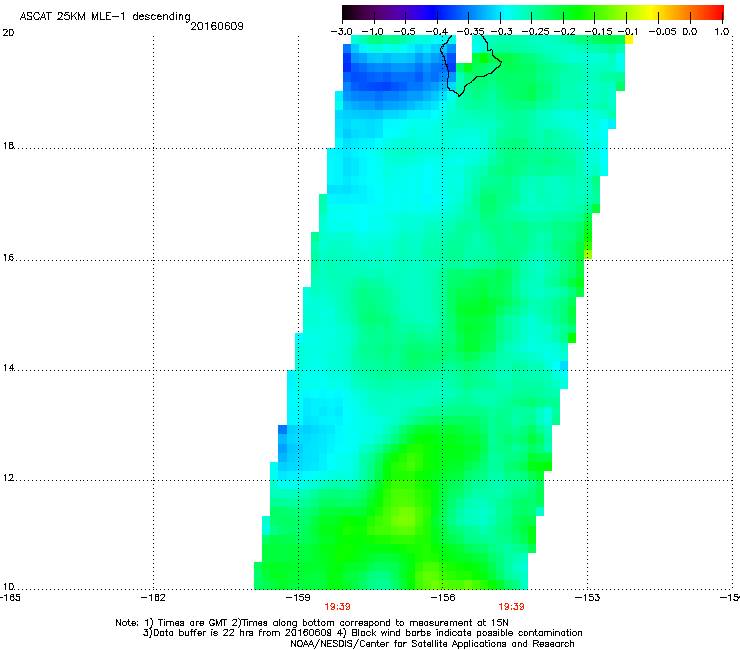Click longitude label -165 on the bottom axis

coord(10,598)
